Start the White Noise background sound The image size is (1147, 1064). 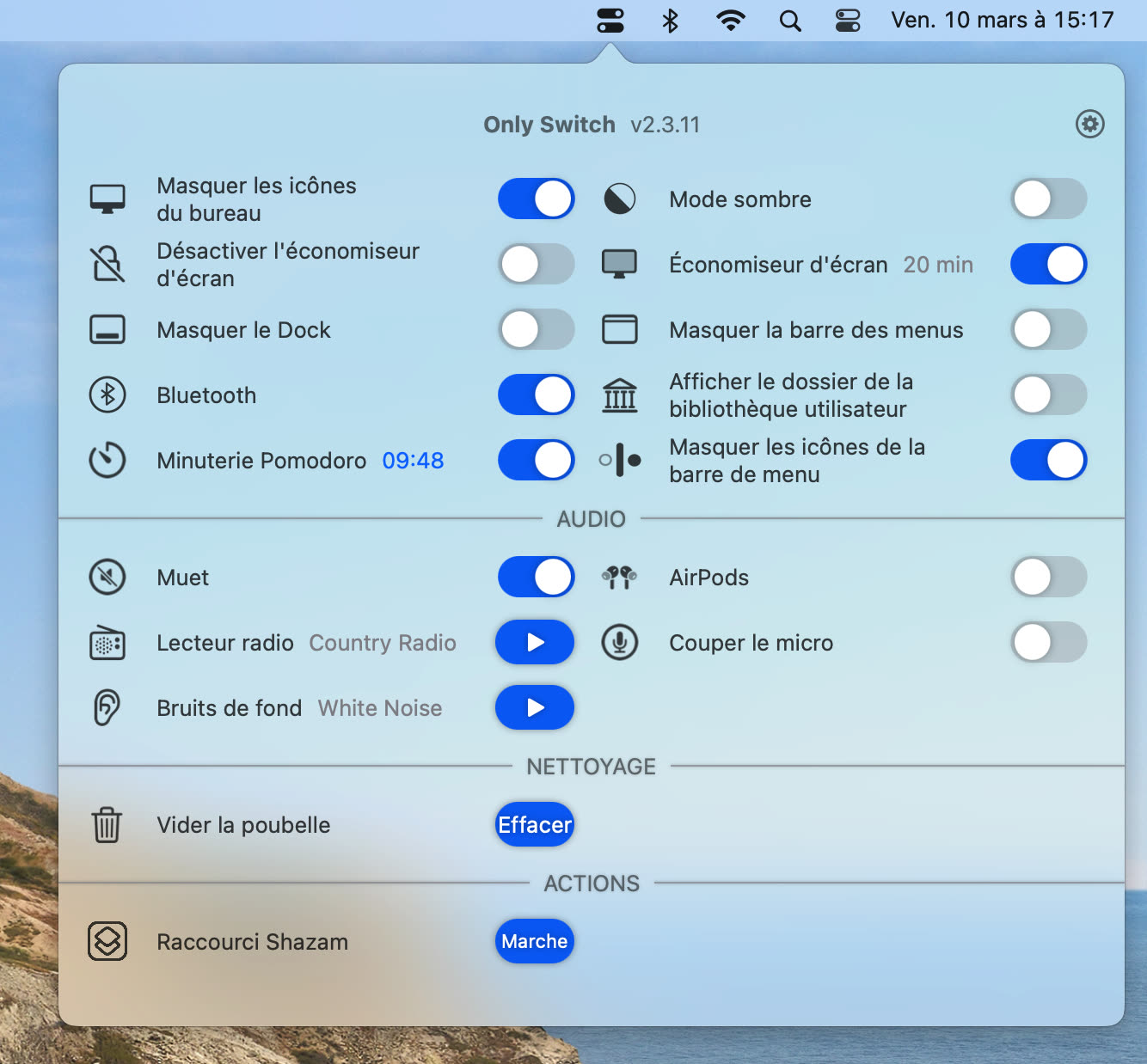[x=534, y=707]
